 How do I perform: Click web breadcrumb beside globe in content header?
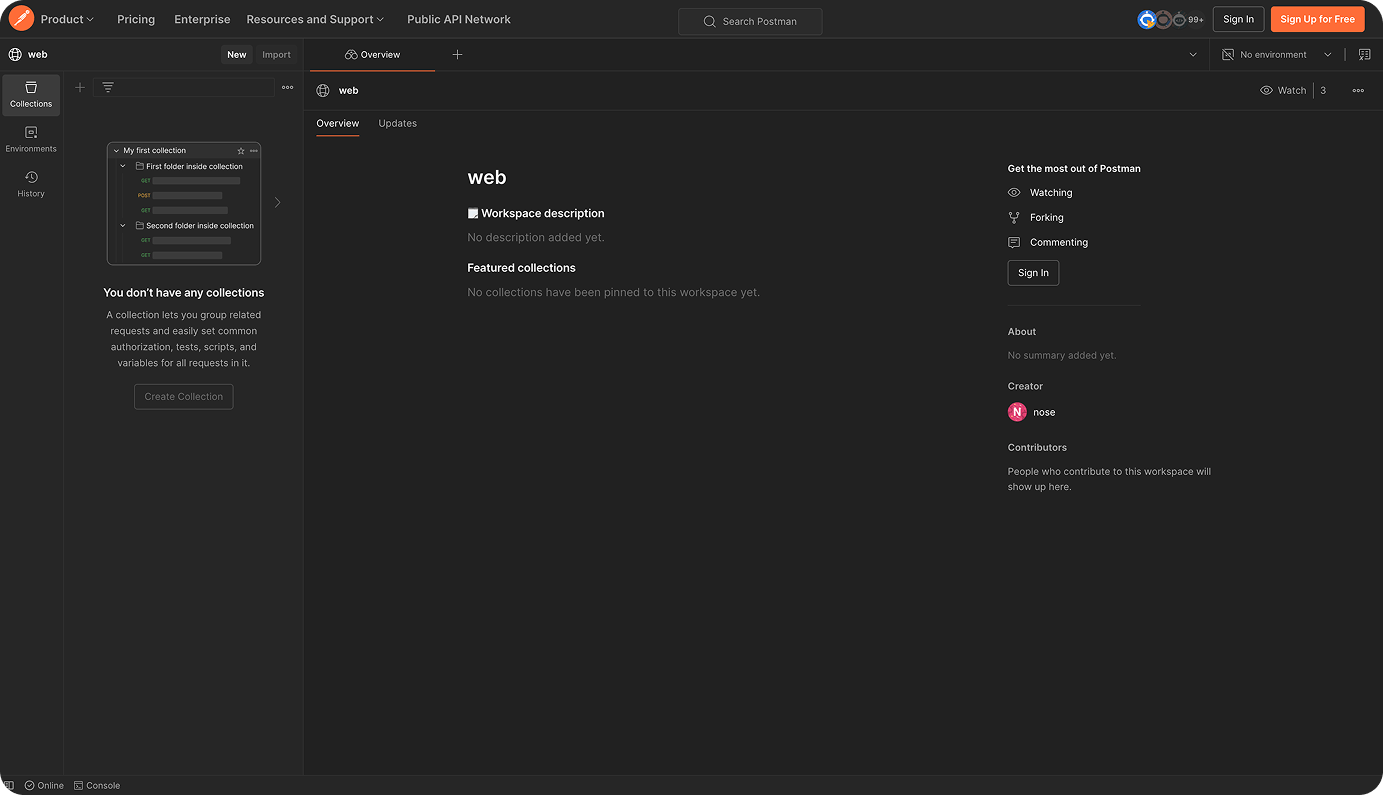click(x=348, y=90)
